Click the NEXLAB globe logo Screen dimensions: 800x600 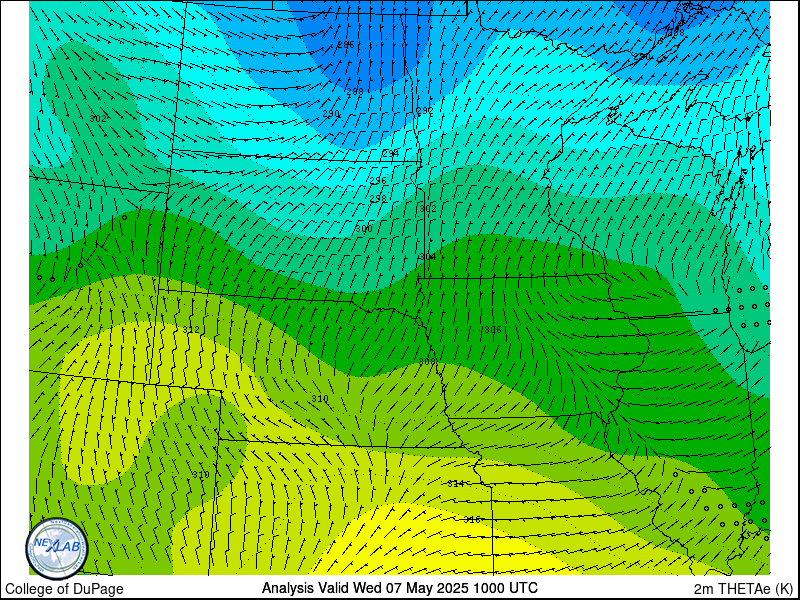(57, 548)
